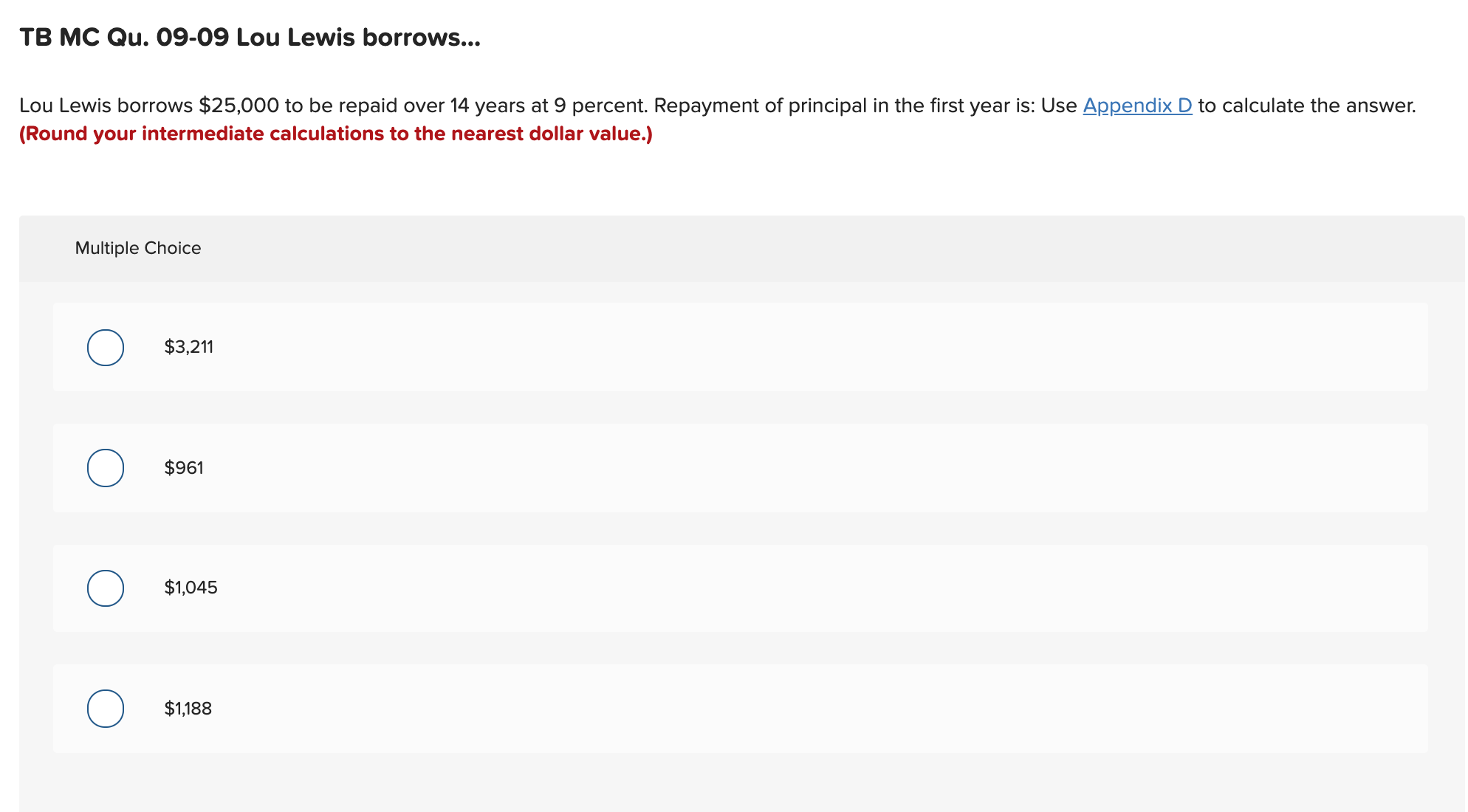The image size is (1468, 812).
Task: Click the Lou Lewis question prompt text
Action: (517, 105)
